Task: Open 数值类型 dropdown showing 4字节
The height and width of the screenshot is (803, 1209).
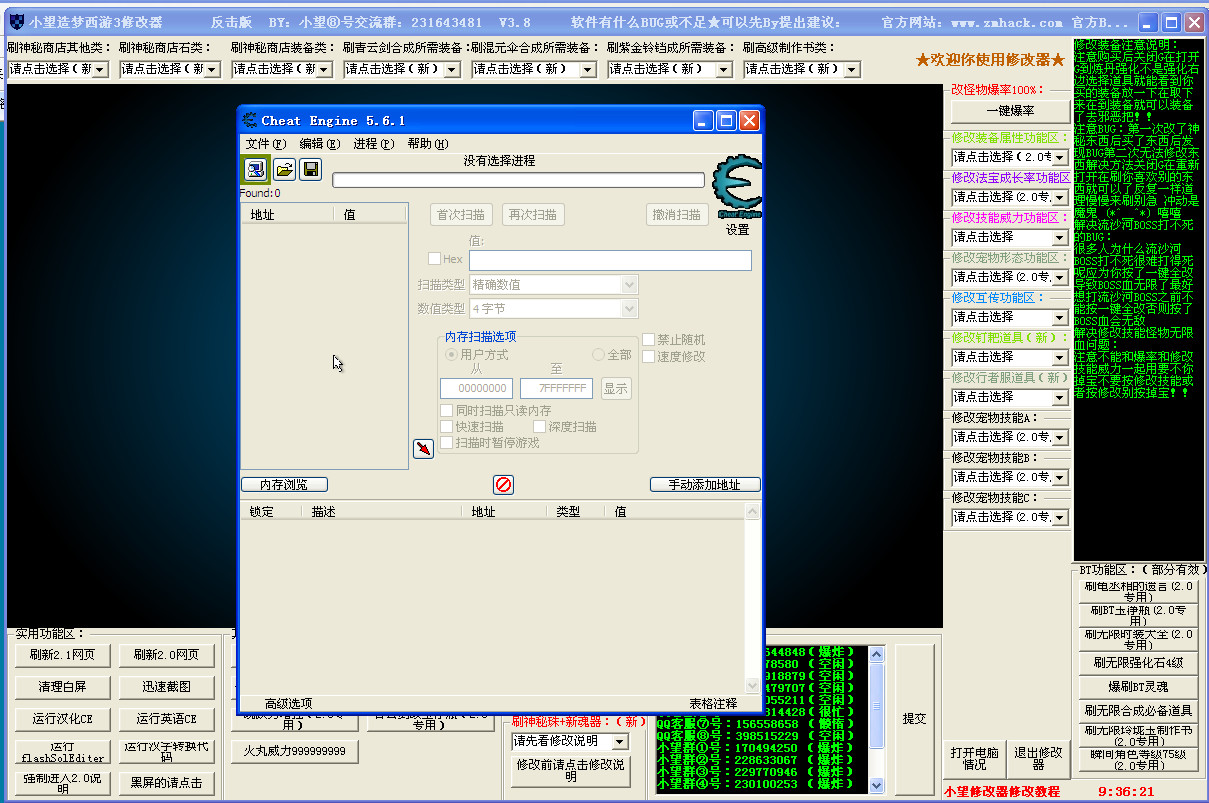Action: [553, 309]
